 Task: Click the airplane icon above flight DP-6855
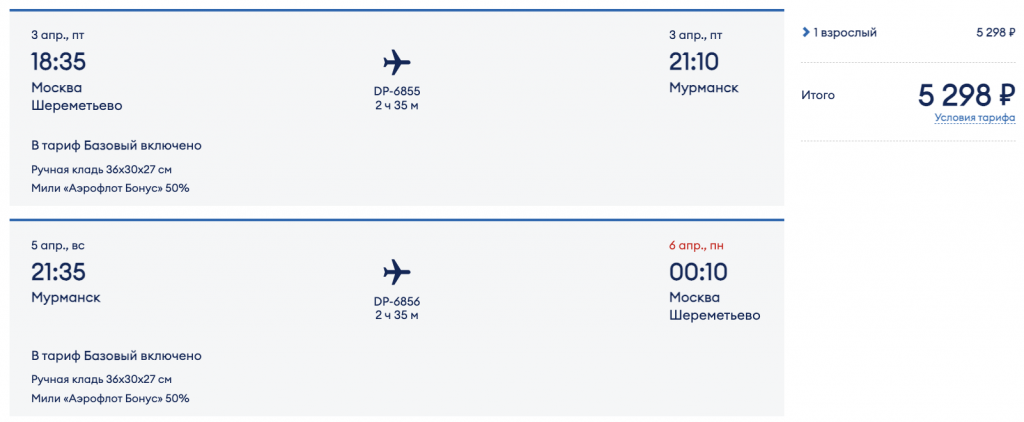[397, 62]
